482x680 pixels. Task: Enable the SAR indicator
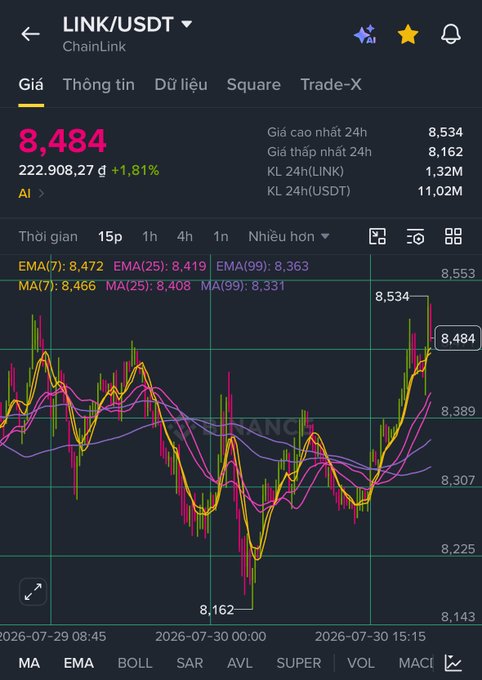click(x=190, y=663)
